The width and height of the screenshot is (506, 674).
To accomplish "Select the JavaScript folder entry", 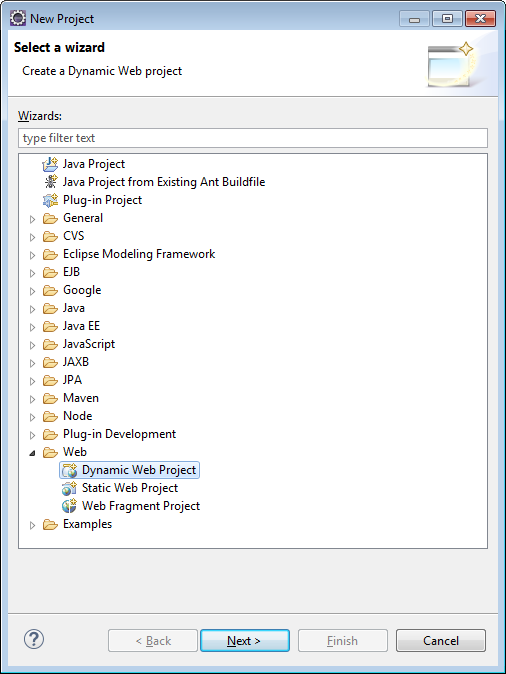I will pos(89,344).
